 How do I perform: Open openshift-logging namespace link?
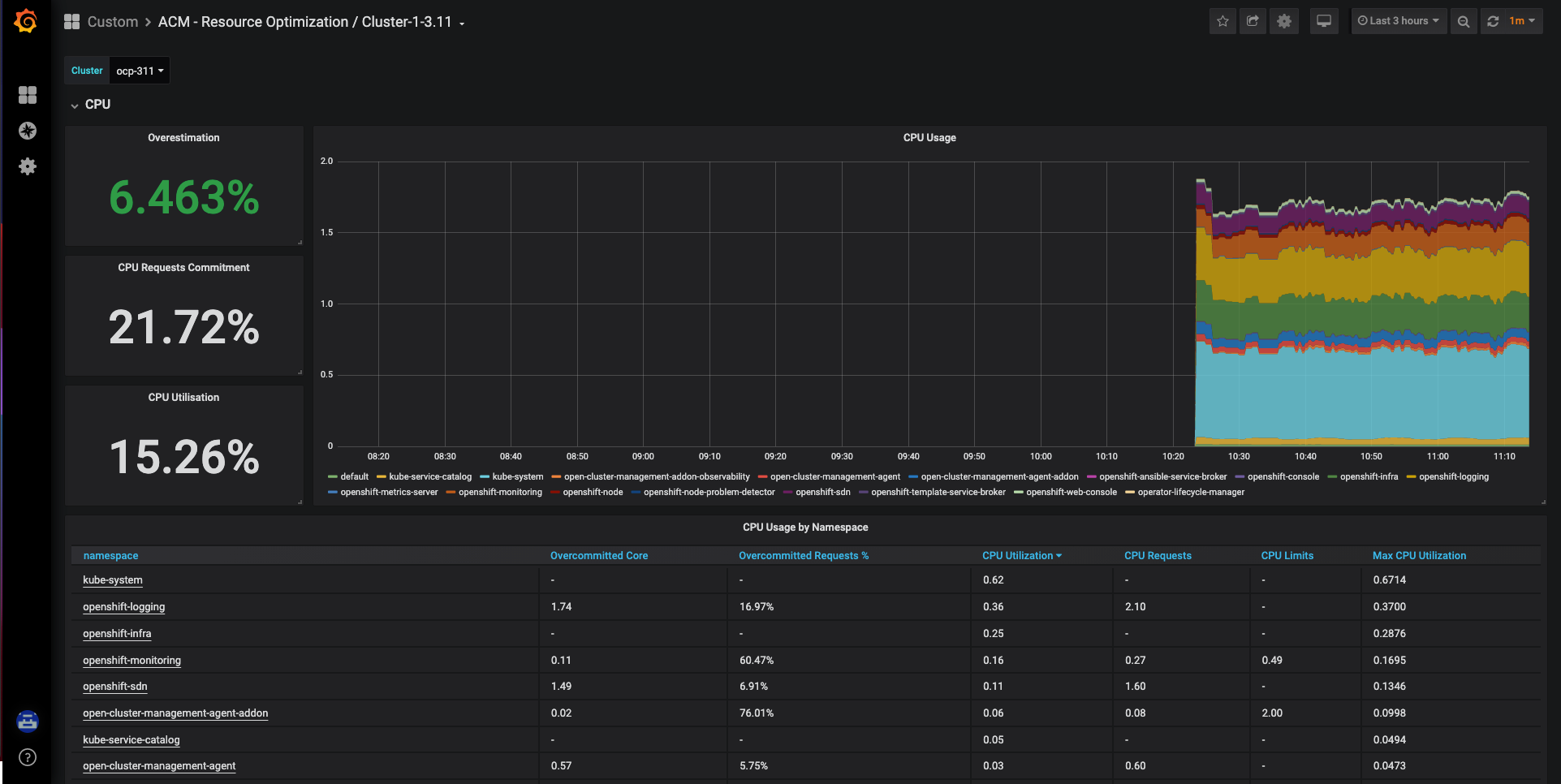click(123, 607)
